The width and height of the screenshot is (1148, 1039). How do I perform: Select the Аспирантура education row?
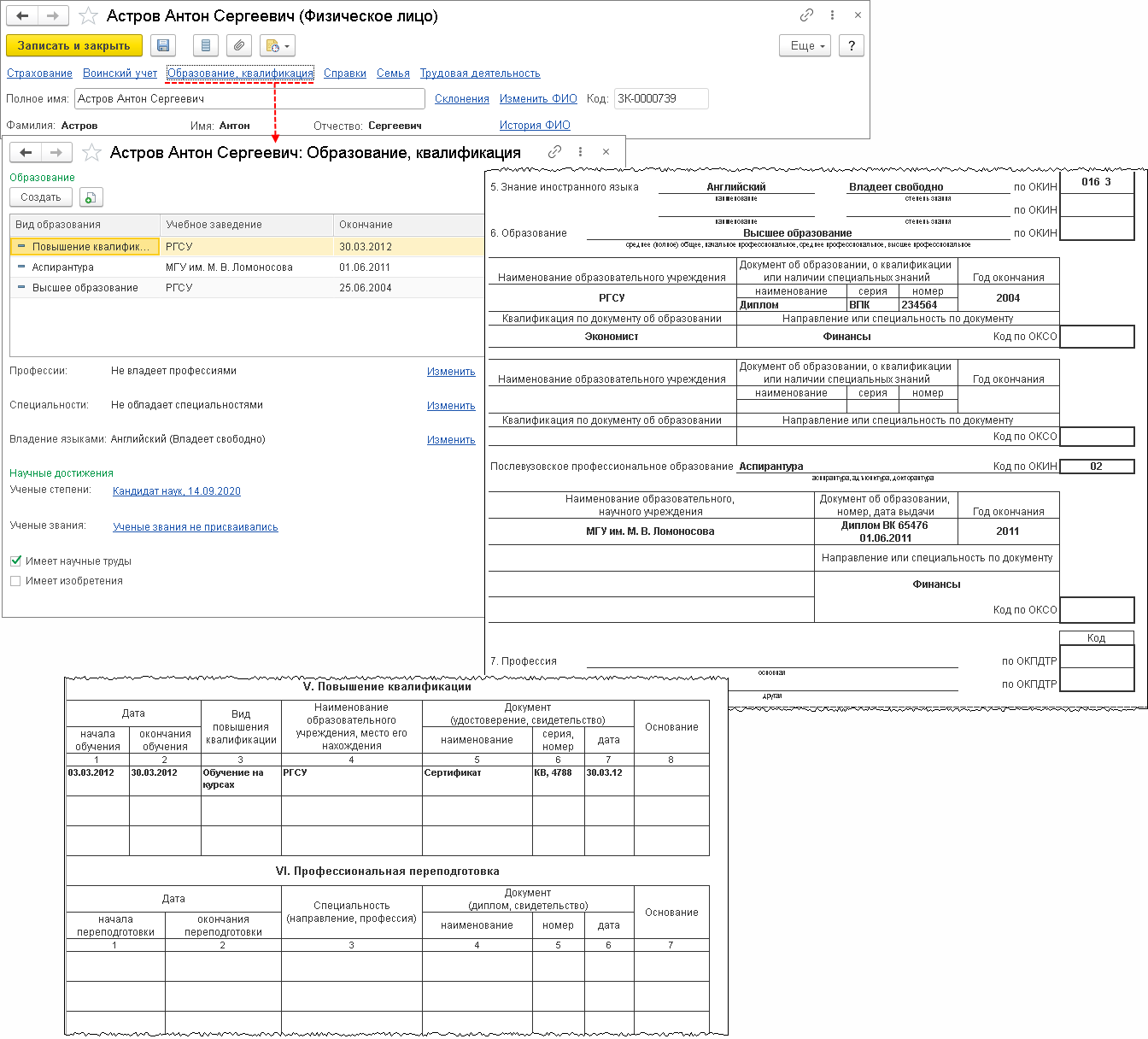(247, 267)
